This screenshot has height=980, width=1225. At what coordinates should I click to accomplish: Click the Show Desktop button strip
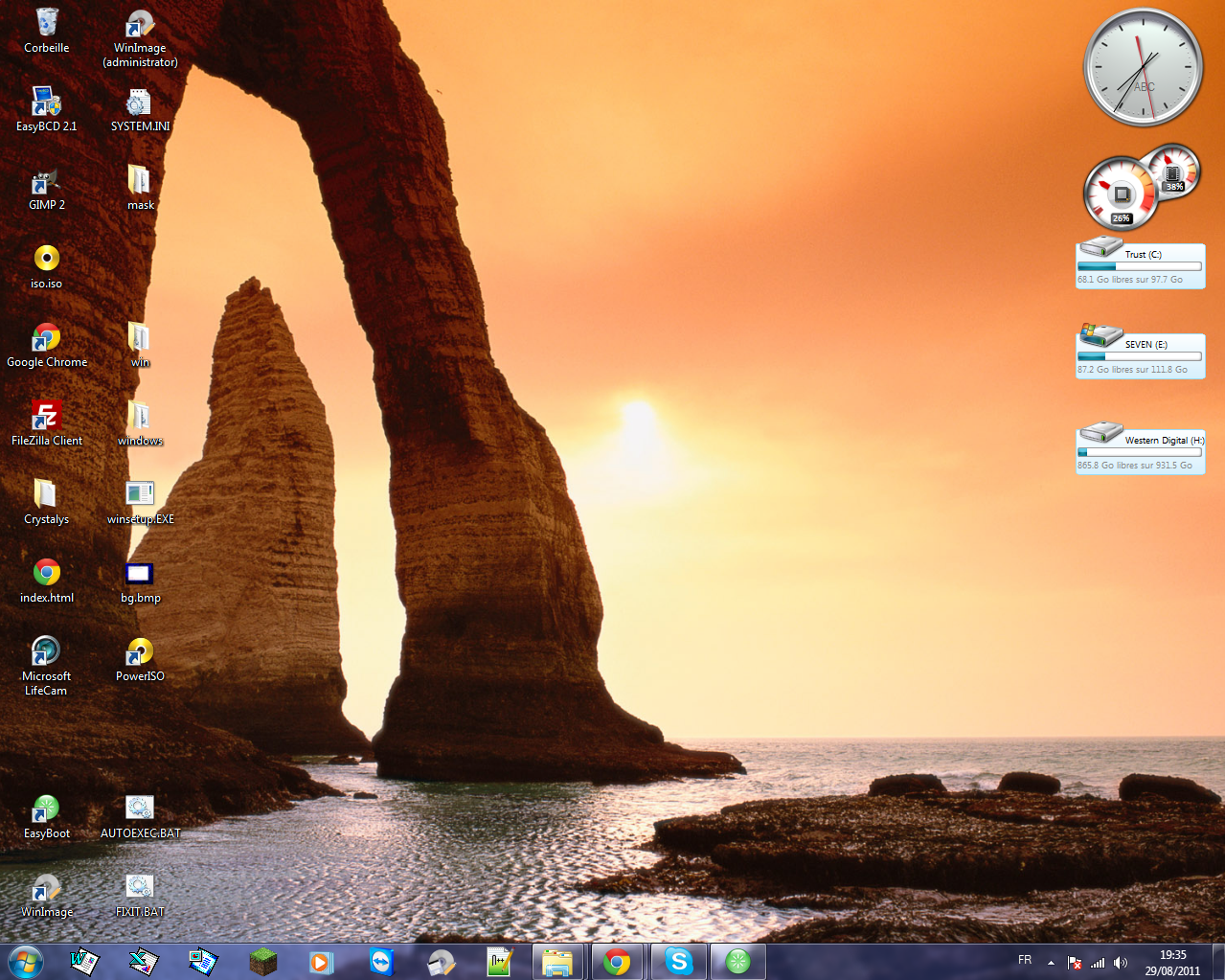pyautogui.click(x=1217, y=961)
